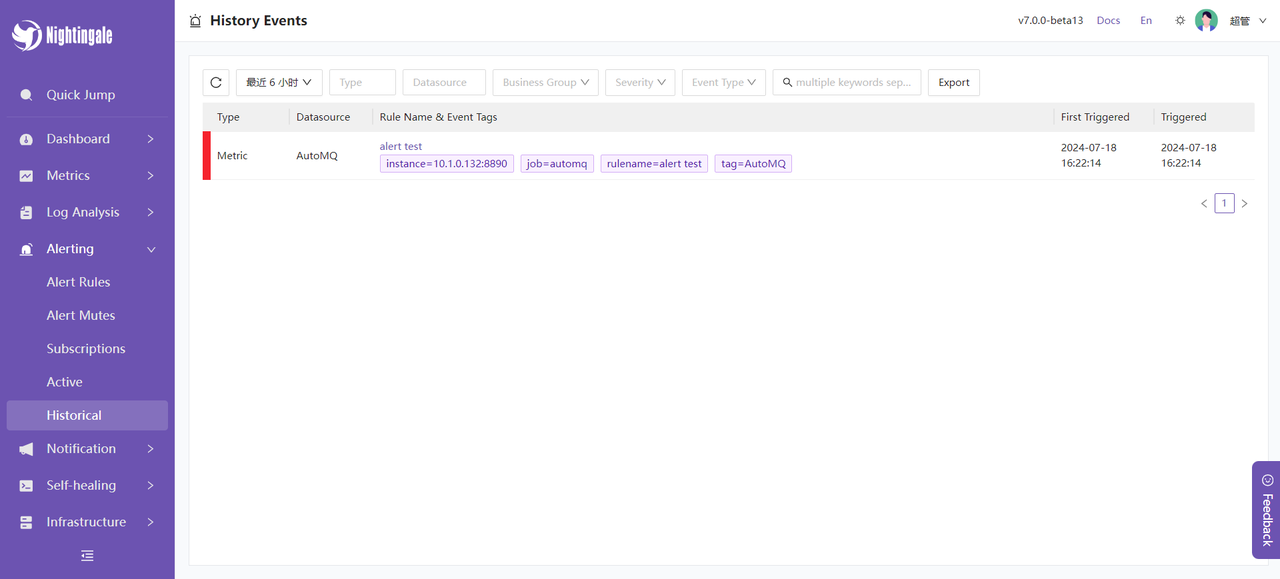
Task: Expand the Dashboard menu chevron
Action: click(x=151, y=139)
